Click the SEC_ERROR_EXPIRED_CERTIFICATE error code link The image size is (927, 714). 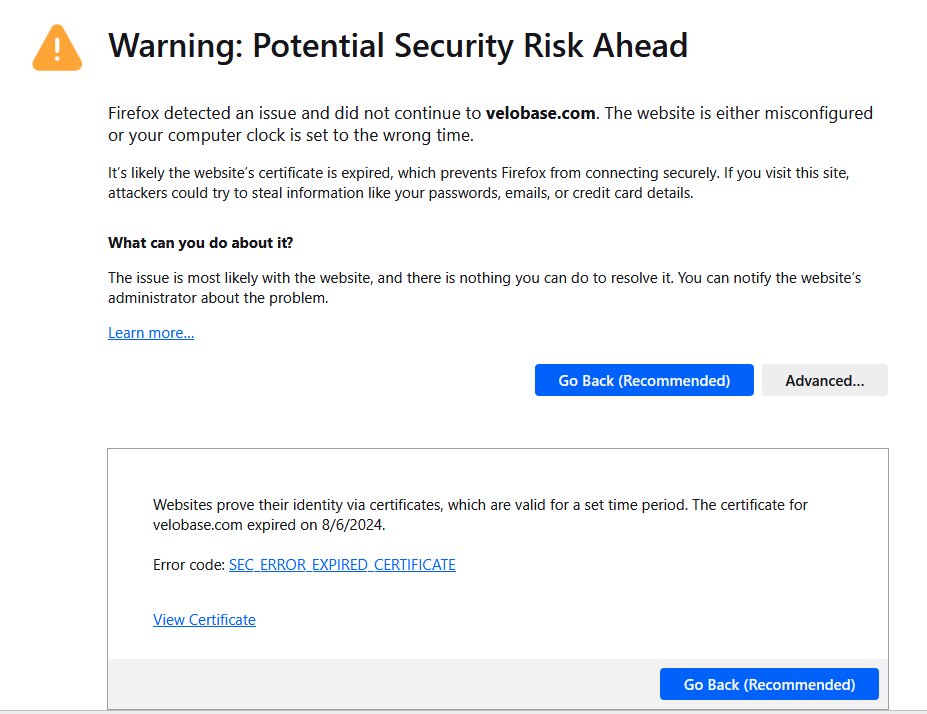(x=342, y=565)
